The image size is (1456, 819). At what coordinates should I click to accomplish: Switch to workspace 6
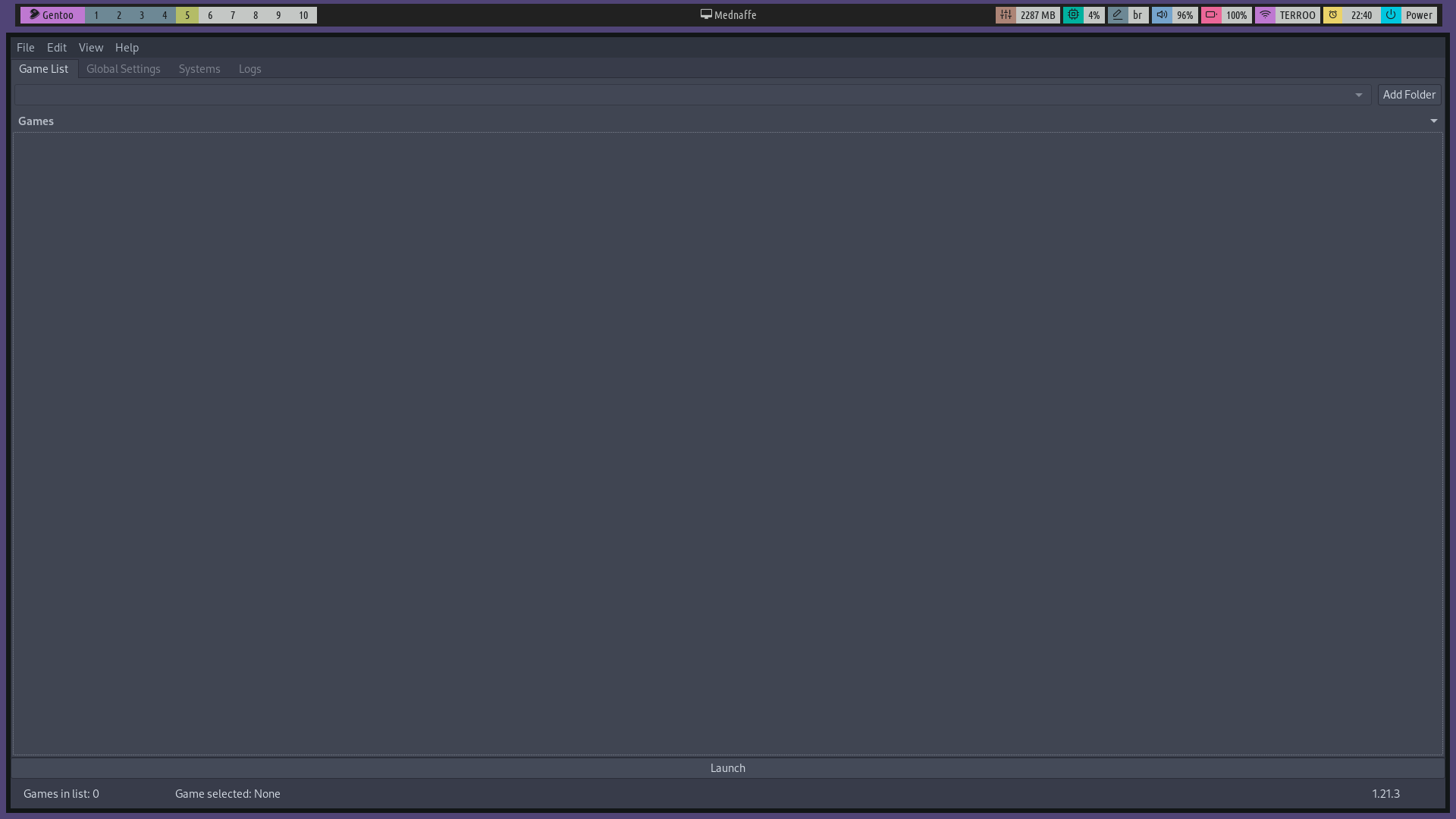coord(210,15)
